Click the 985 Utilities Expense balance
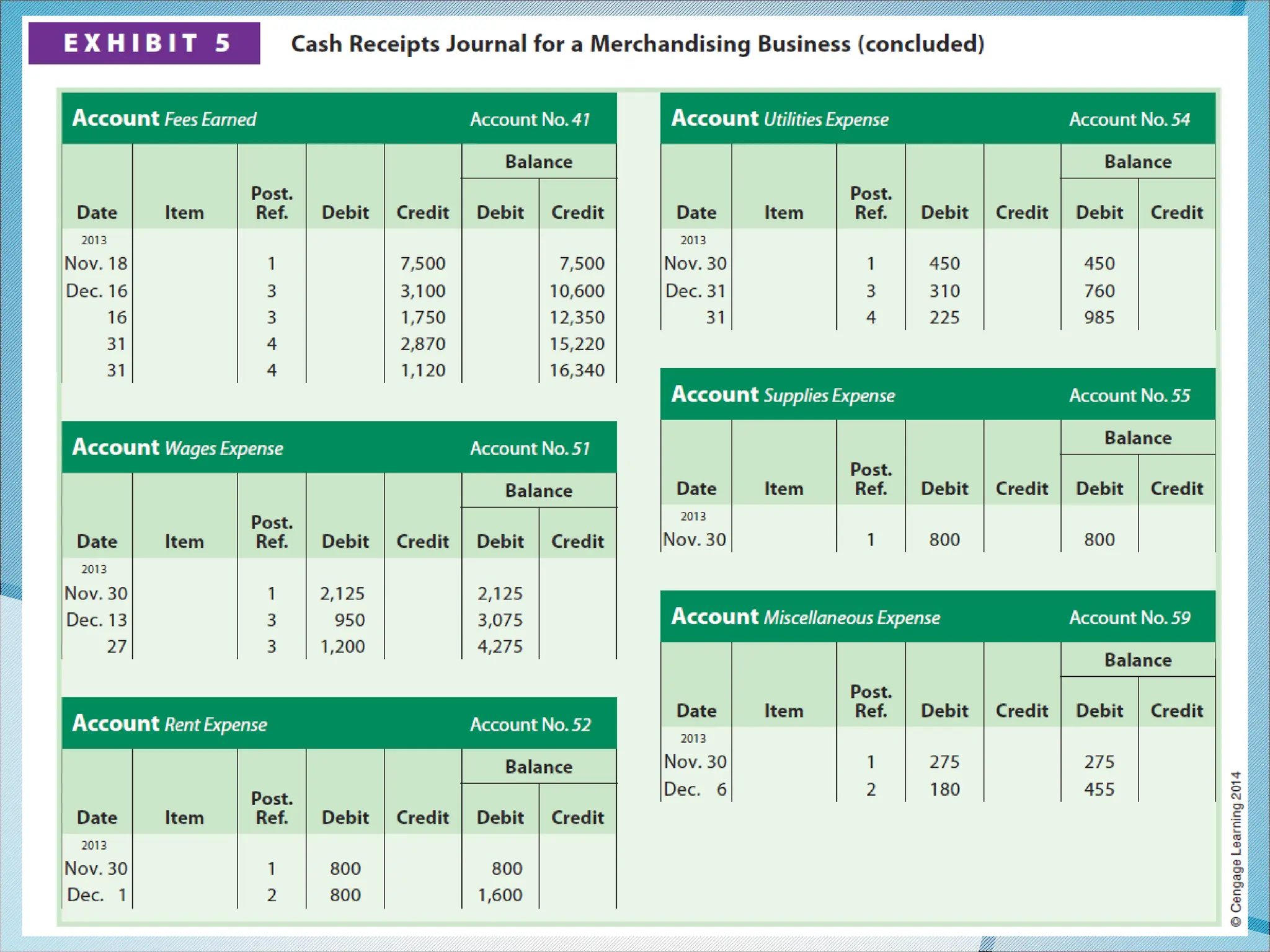 tap(1099, 317)
